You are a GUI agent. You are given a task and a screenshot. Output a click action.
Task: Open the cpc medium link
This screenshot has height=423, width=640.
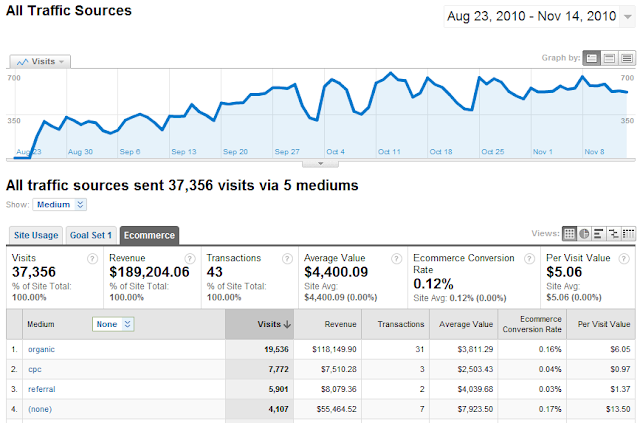point(35,370)
